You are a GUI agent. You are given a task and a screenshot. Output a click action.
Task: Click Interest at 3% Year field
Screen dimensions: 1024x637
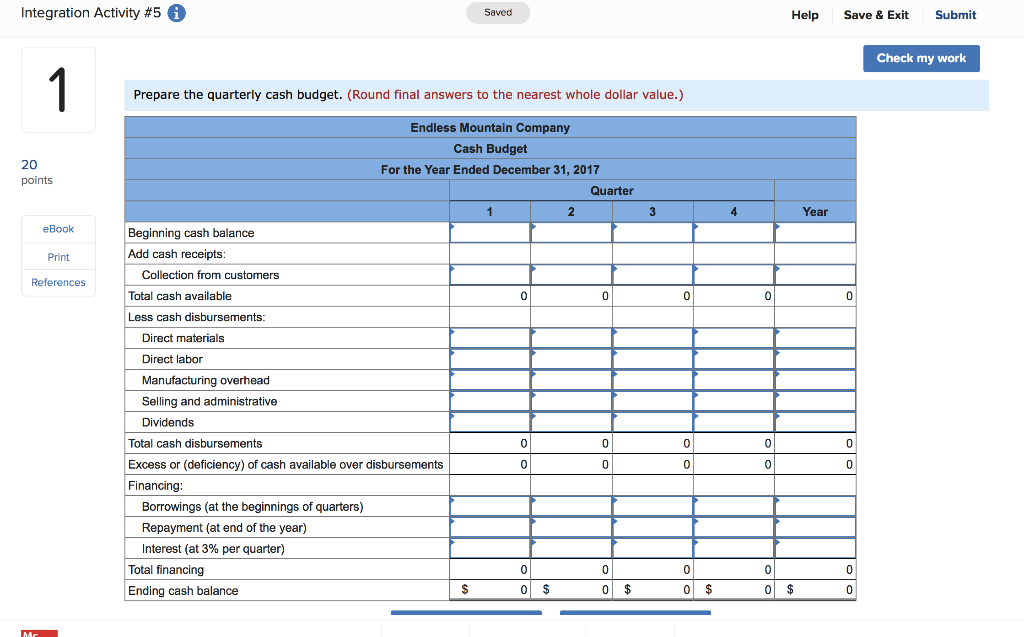[815, 548]
